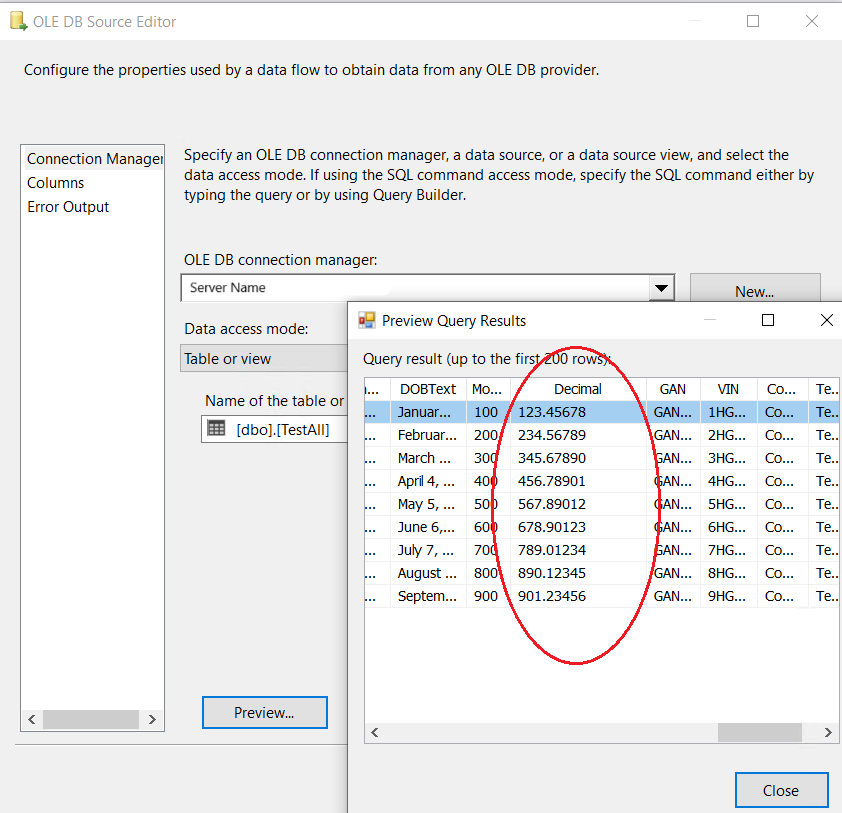The width and height of the screenshot is (842, 813).
Task: Click the DOBText column header
Action: point(427,389)
